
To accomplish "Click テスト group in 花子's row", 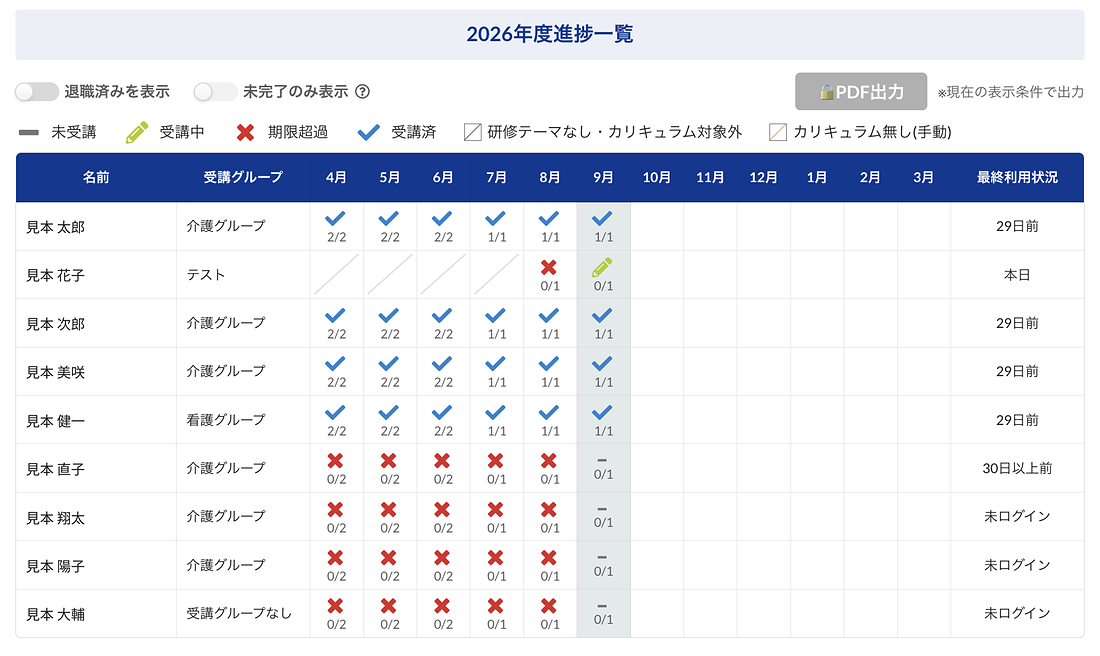I will [206, 275].
